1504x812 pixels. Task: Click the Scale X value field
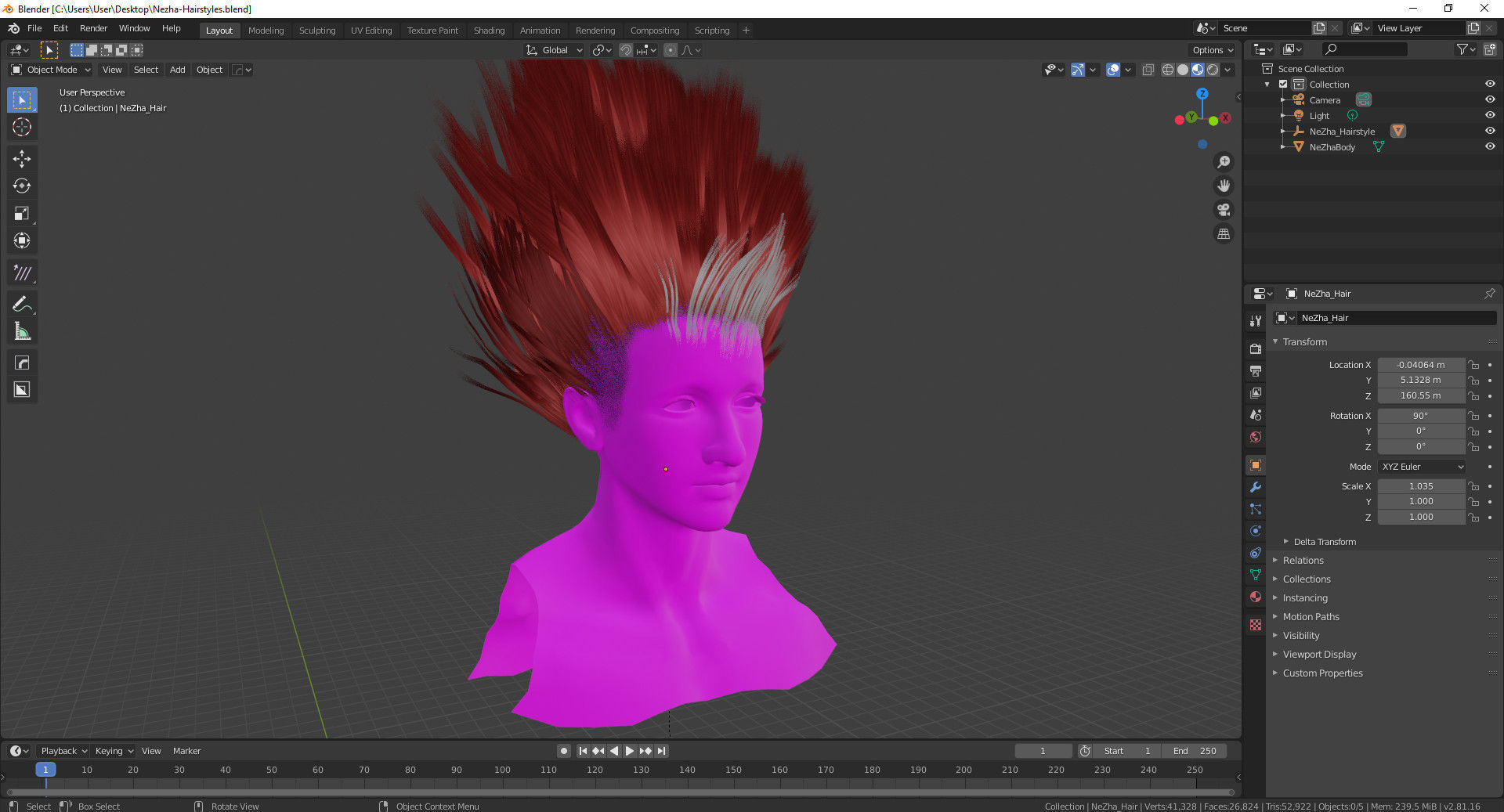pos(1421,486)
